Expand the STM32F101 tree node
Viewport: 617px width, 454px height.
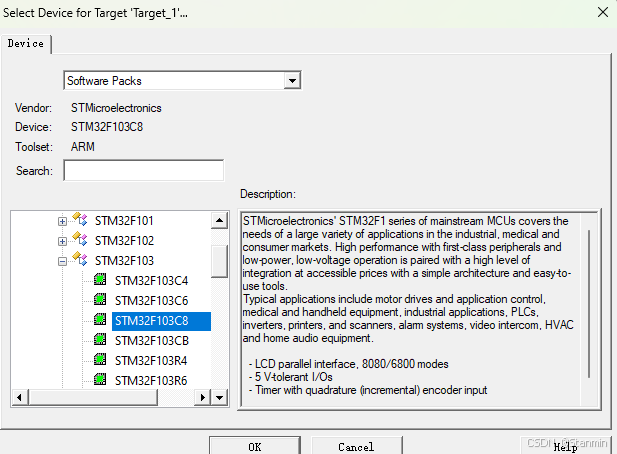pyautogui.click(x=62, y=221)
